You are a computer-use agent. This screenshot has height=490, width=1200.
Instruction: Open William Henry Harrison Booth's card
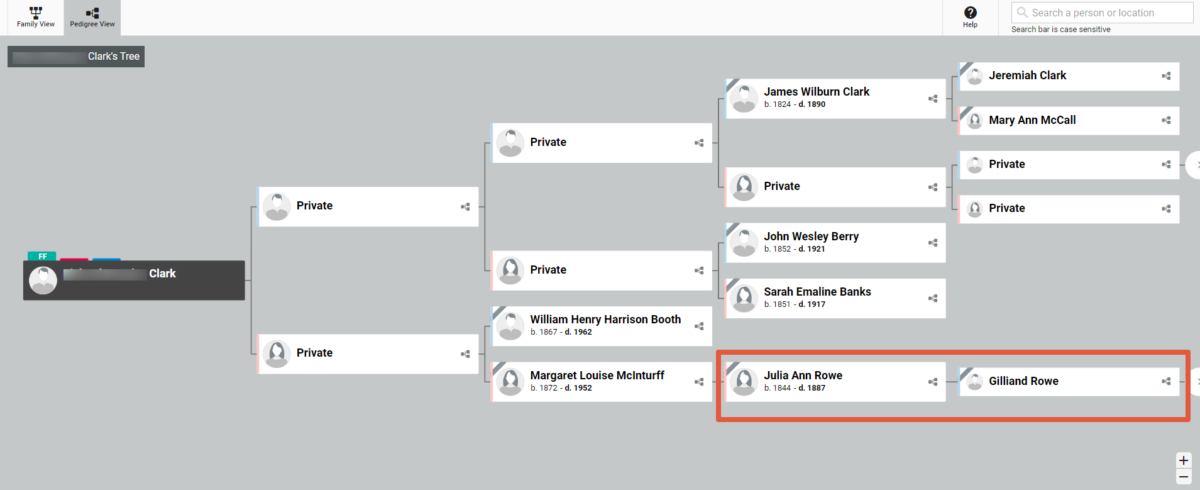tap(601, 326)
